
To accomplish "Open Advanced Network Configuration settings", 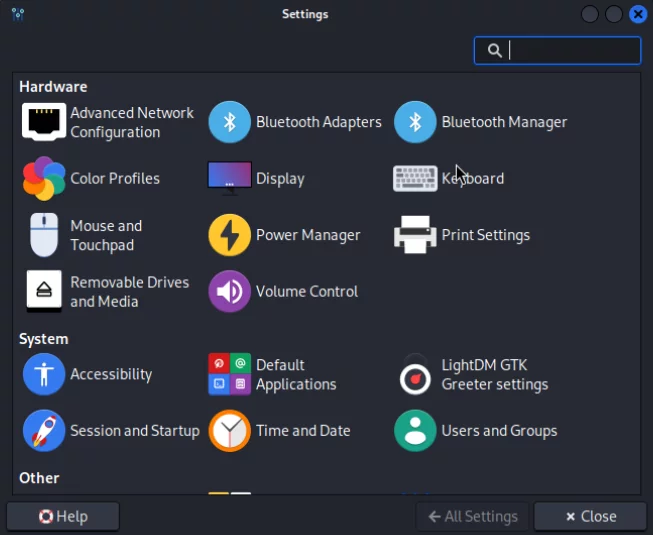I will [108, 123].
